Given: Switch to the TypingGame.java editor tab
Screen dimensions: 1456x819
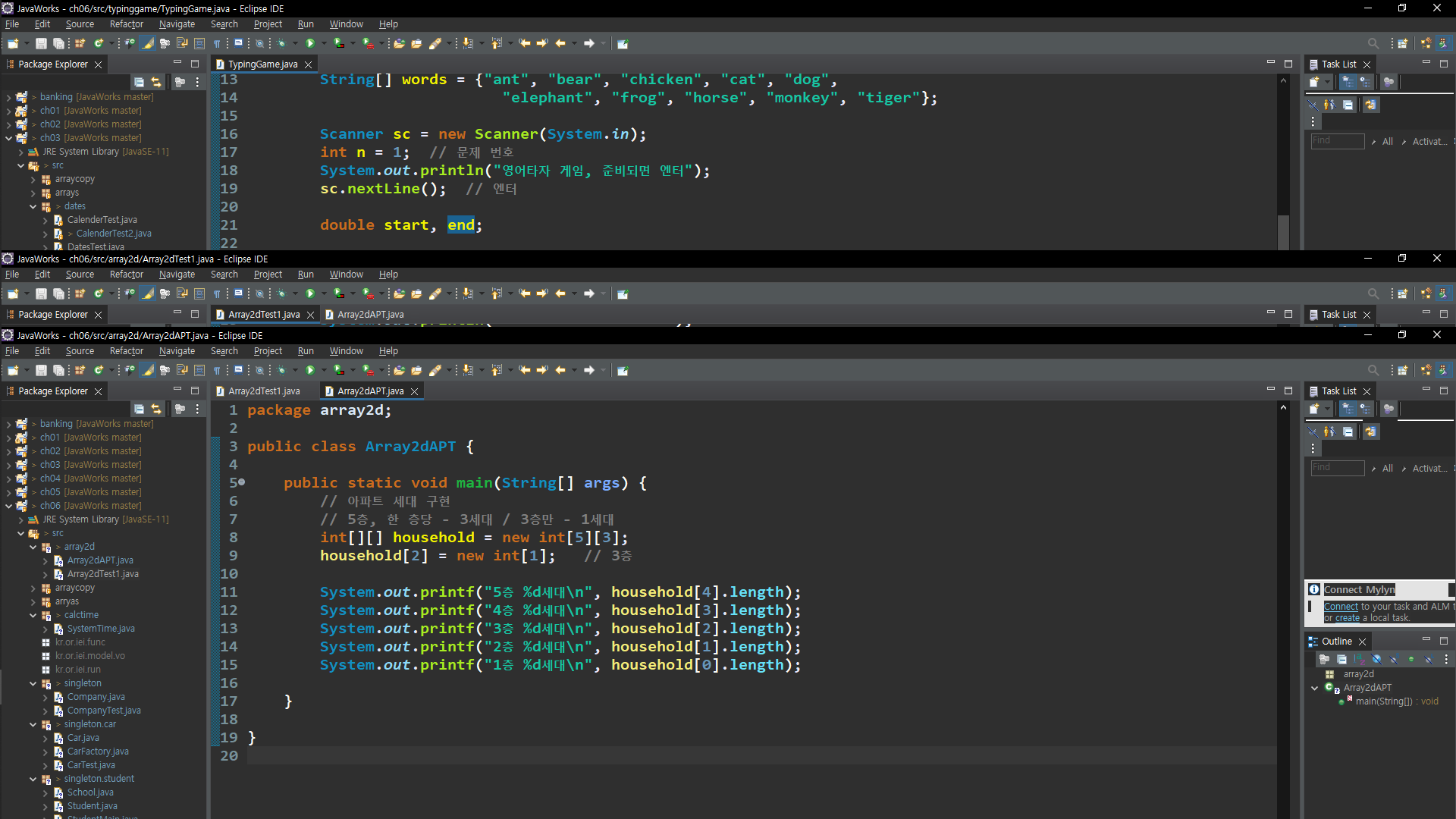Looking at the screenshot, I should [x=262, y=64].
